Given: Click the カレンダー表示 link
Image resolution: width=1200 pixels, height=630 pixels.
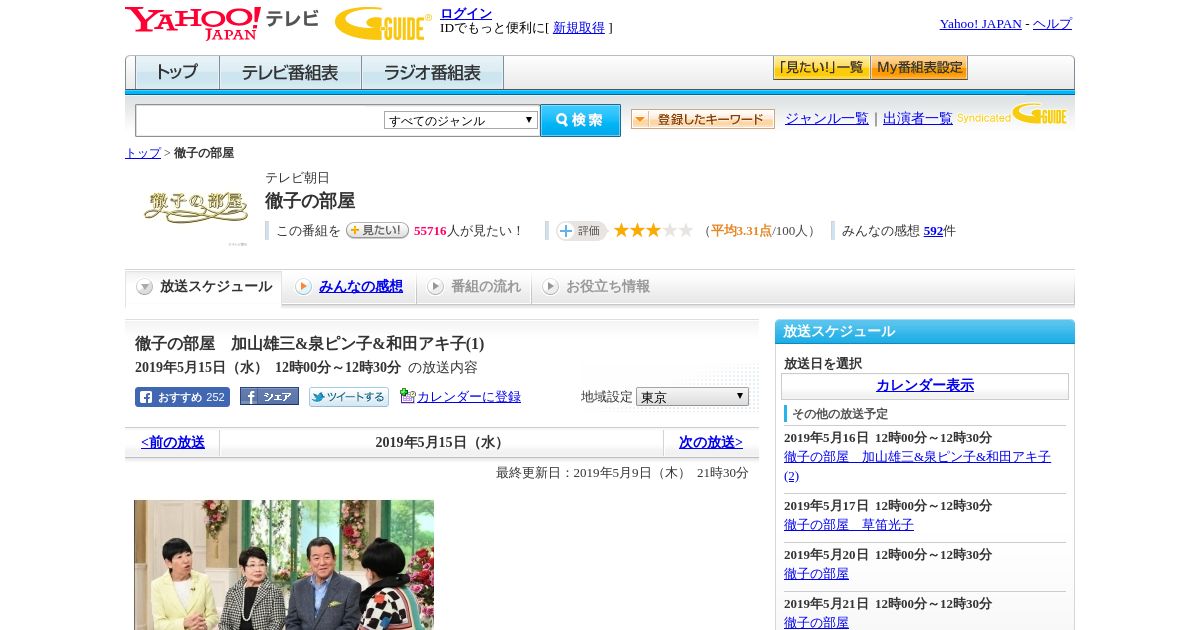Looking at the screenshot, I should 925,386.
